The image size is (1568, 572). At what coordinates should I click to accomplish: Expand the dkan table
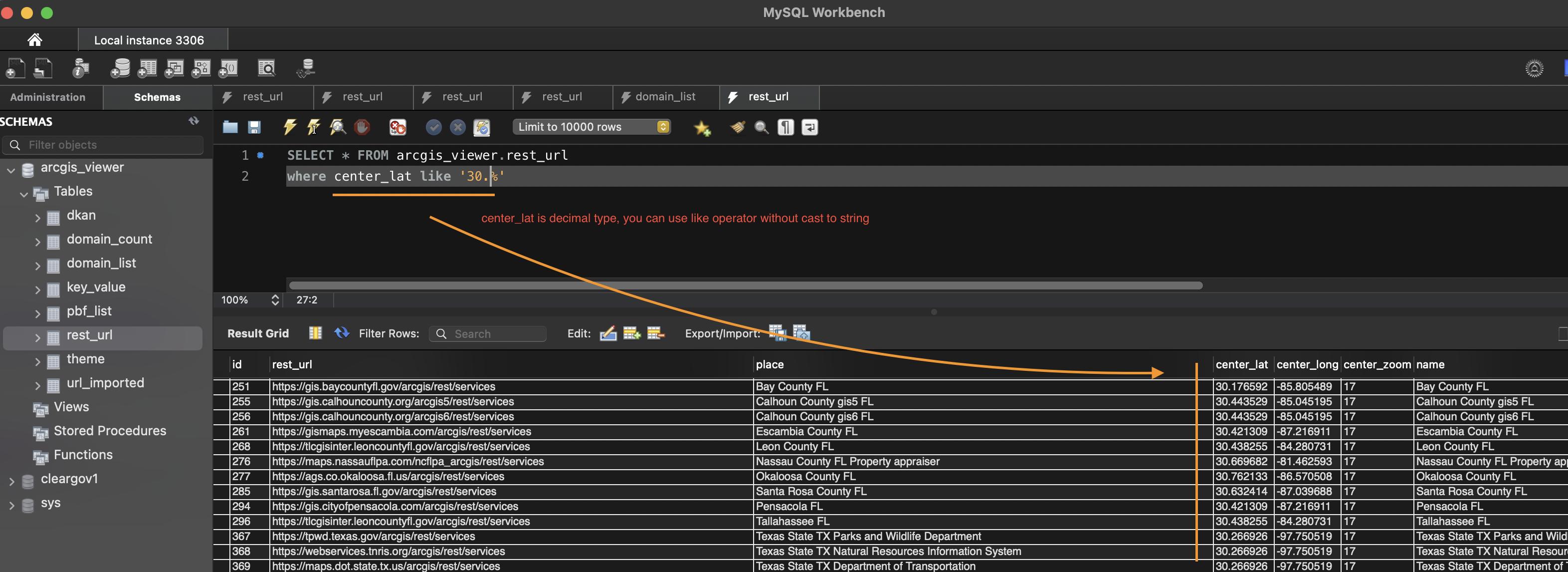click(x=37, y=218)
